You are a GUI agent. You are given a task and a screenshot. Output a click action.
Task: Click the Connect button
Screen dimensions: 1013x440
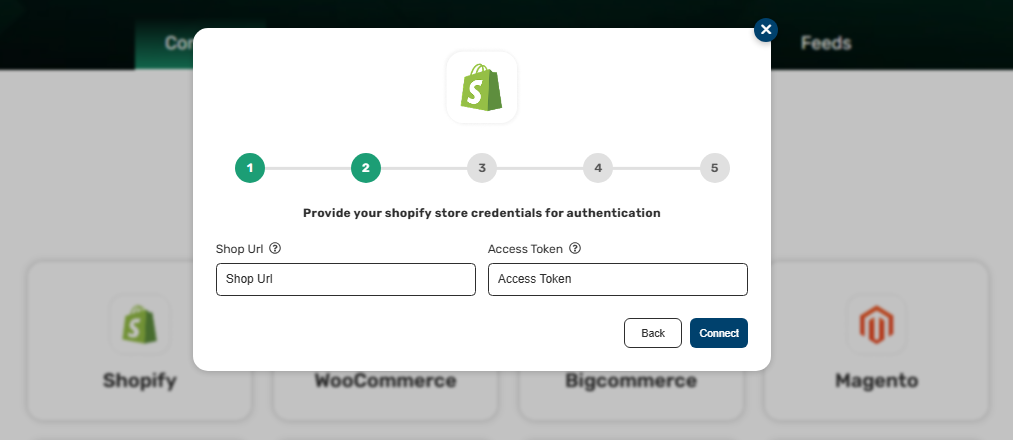[x=719, y=333]
